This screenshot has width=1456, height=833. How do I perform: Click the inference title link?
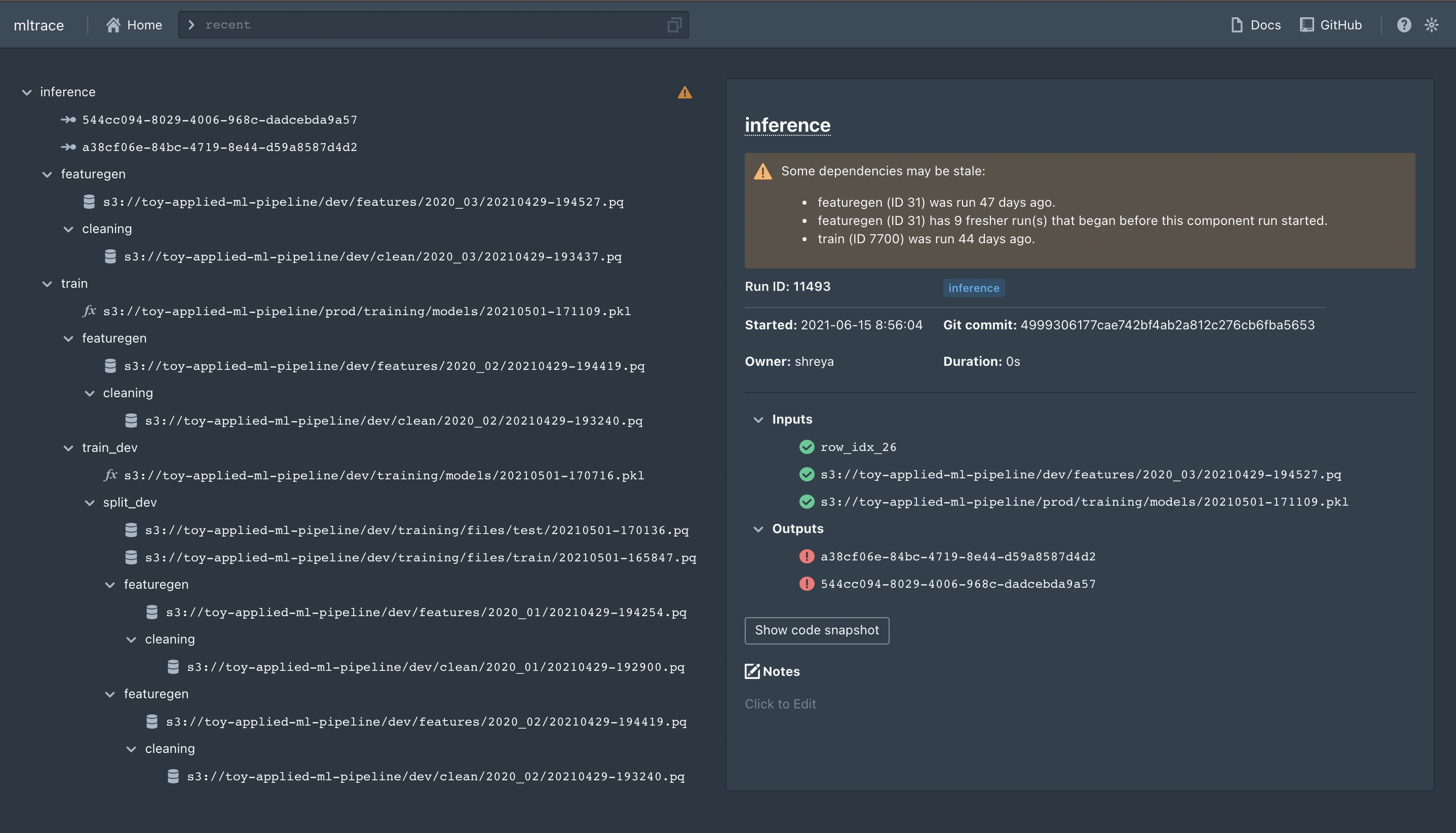pos(787,125)
